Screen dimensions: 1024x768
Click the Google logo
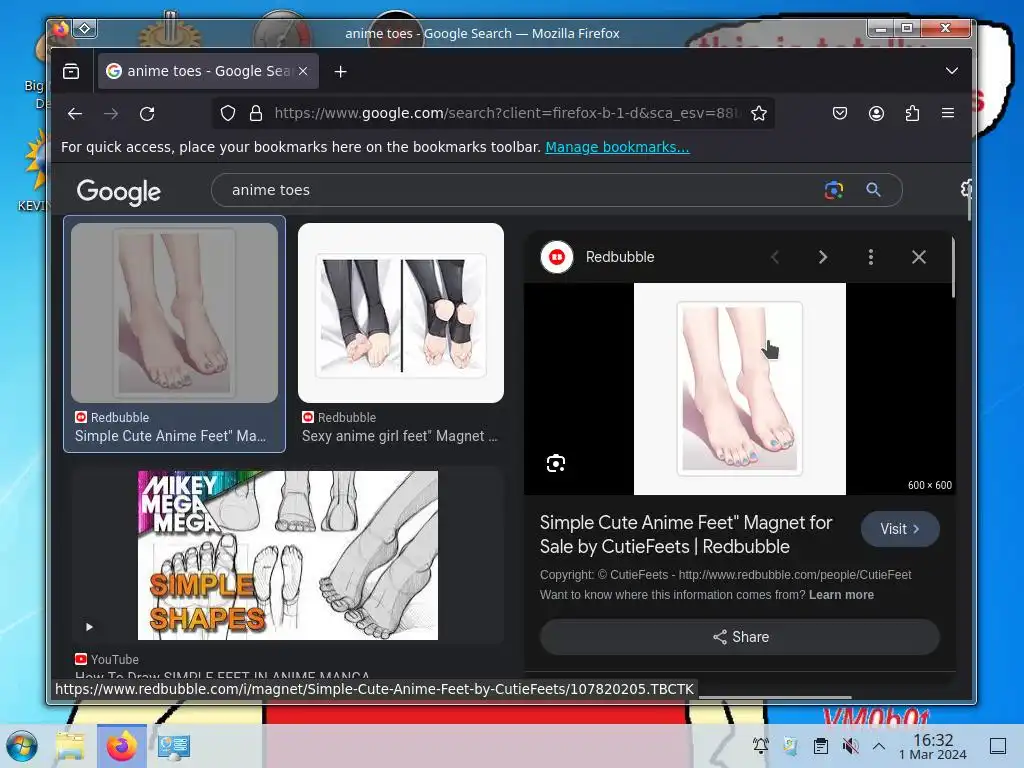point(119,191)
